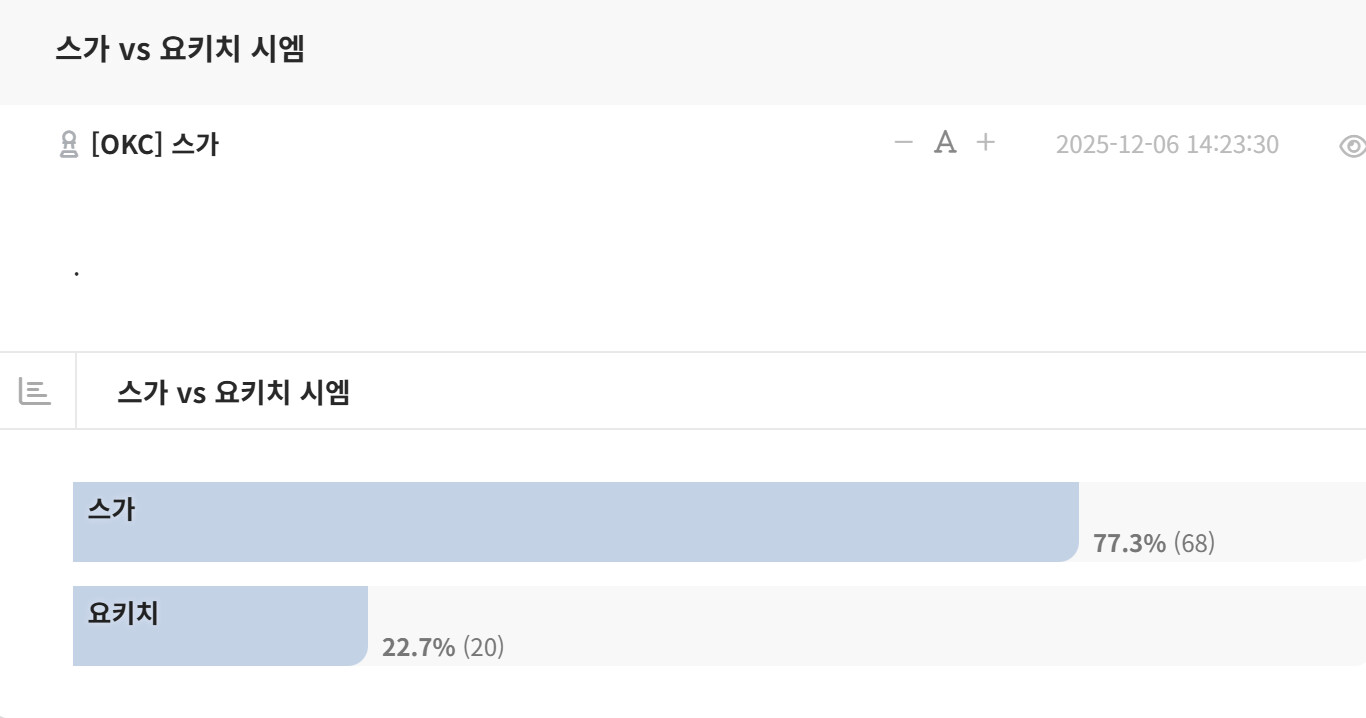1366x718 pixels.
Task: Click the post timestamp 2025-12-06 14:23:30
Action: click(x=1167, y=145)
